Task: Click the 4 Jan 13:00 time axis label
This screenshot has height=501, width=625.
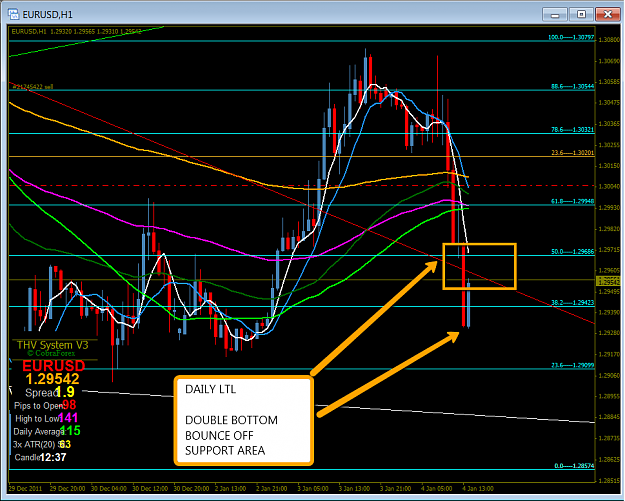Action: coord(478,488)
